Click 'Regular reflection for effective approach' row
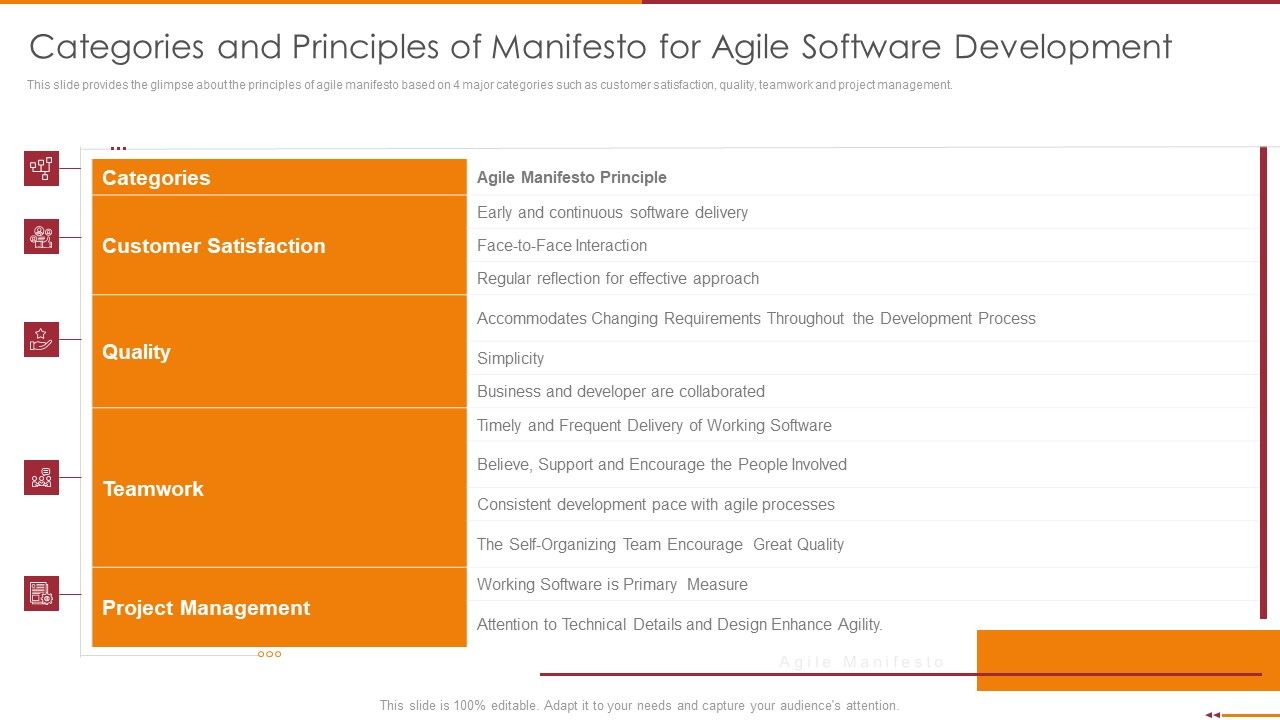The image size is (1280, 720). (x=863, y=278)
